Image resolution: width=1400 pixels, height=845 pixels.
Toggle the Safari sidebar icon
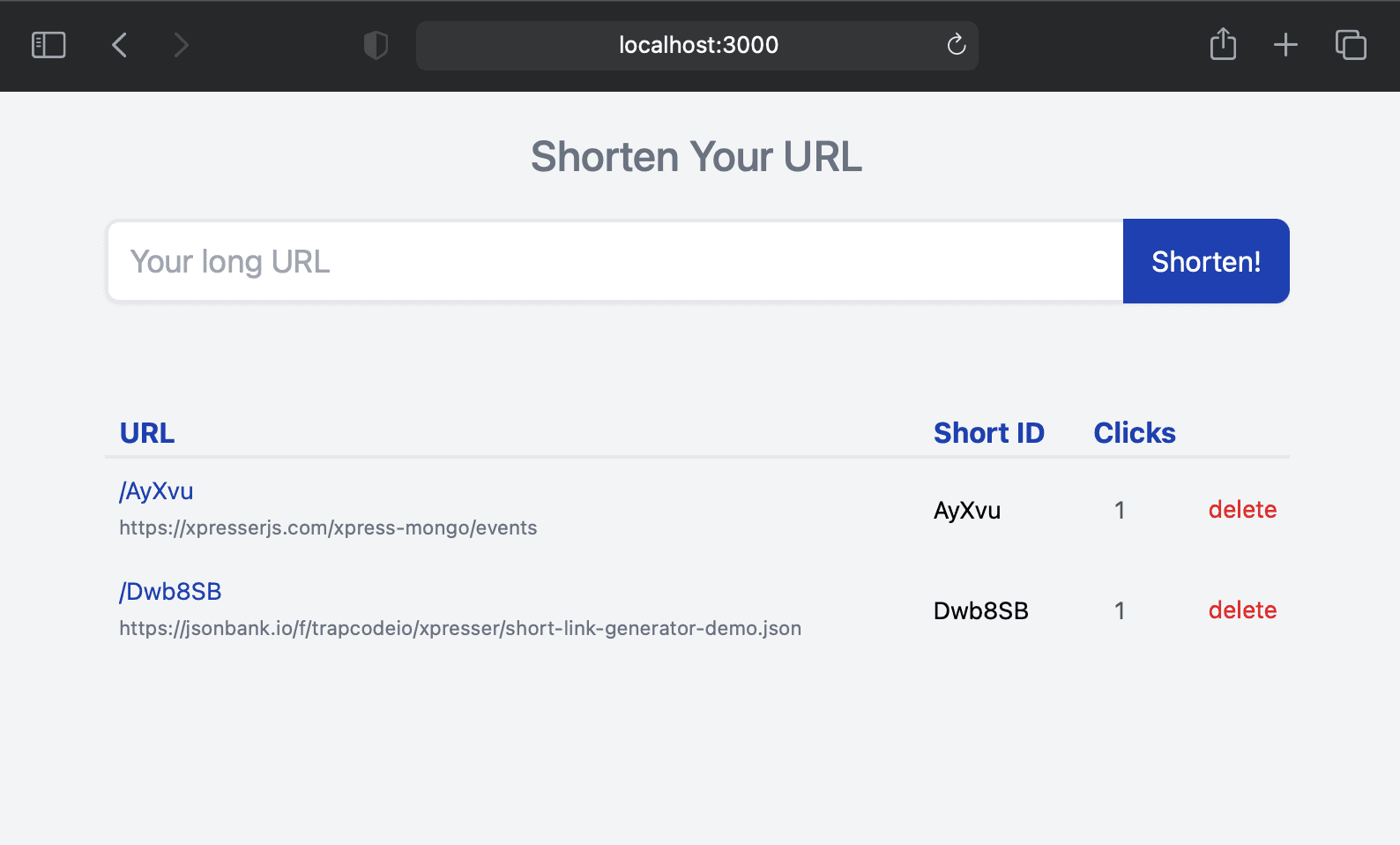48,45
